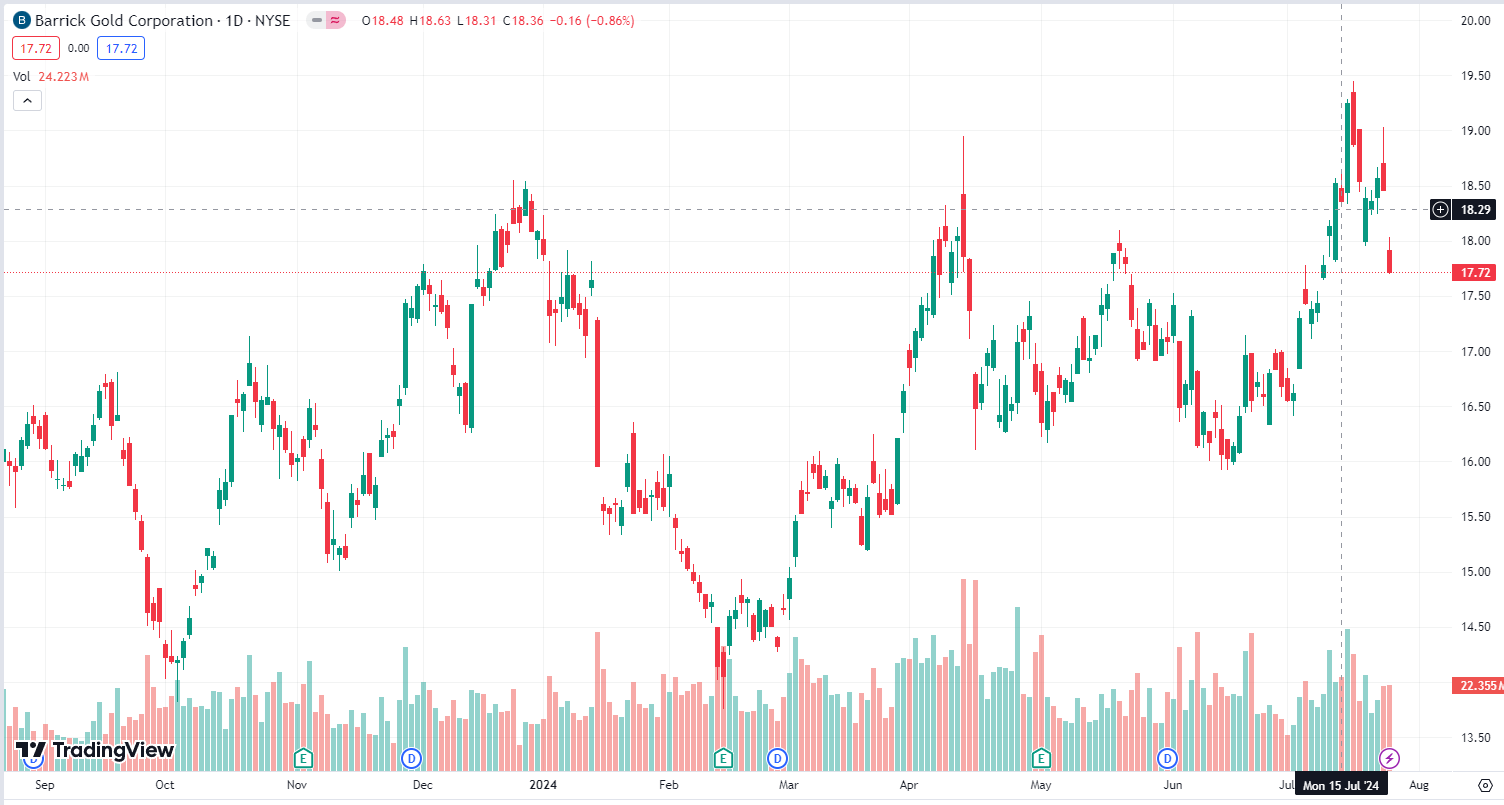Open the dividend marker before December
1504x805 pixels.
click(x=412, y=758)
